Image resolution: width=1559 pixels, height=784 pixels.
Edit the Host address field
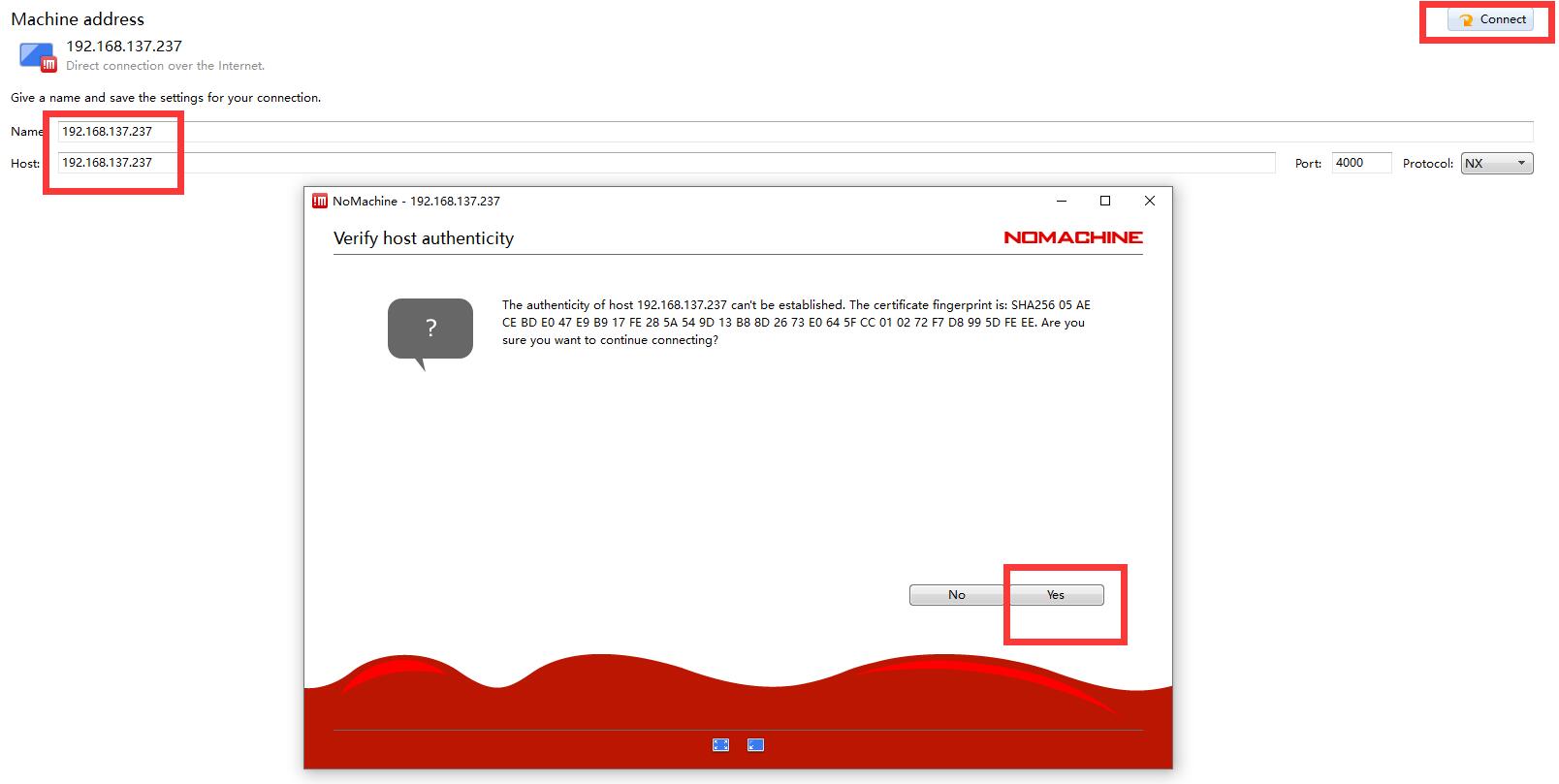tap(666, 163)
